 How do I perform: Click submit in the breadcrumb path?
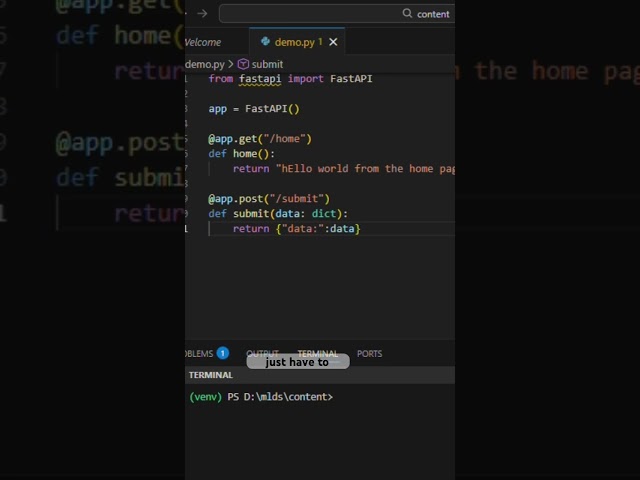[x=267, y=64]
